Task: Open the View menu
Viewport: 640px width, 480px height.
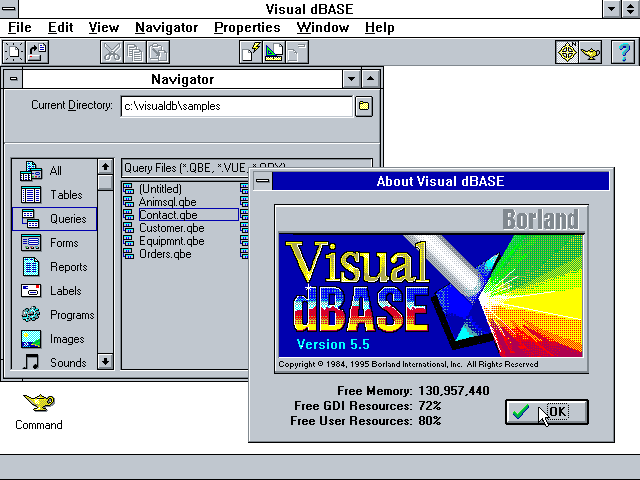Action: (104, 28)
